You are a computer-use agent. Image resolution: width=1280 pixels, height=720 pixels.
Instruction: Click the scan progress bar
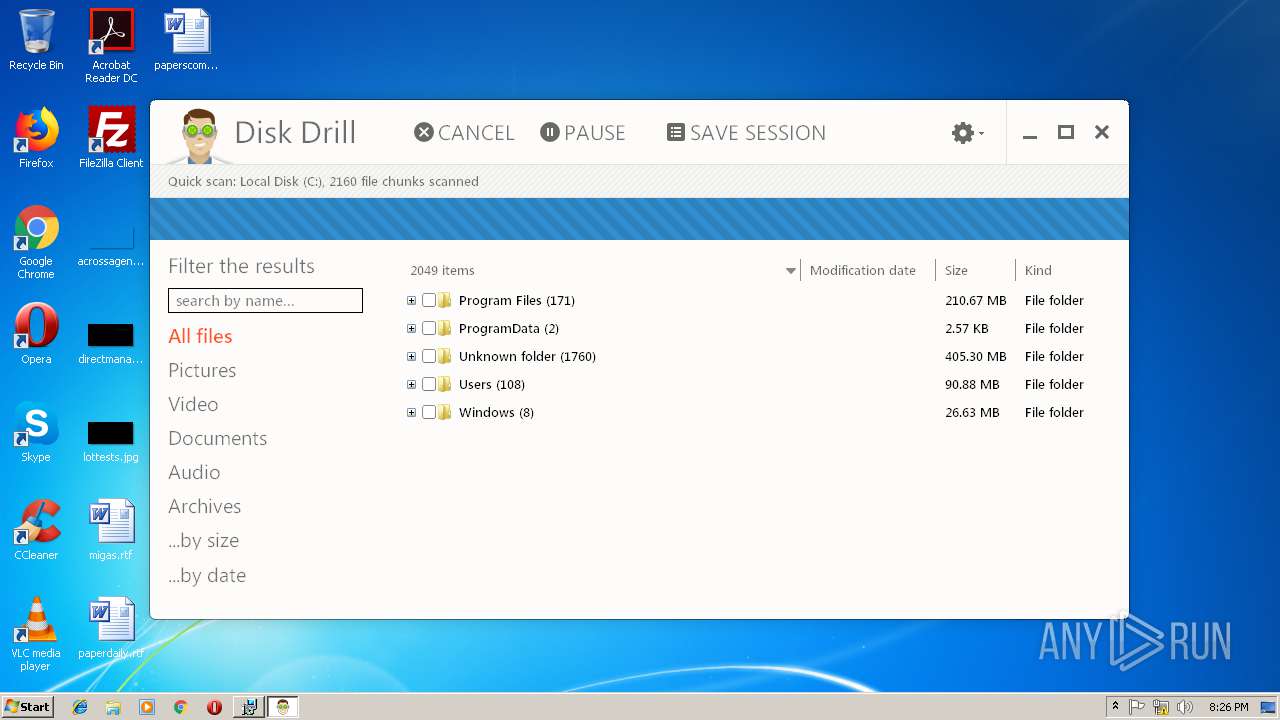point(639,219)
